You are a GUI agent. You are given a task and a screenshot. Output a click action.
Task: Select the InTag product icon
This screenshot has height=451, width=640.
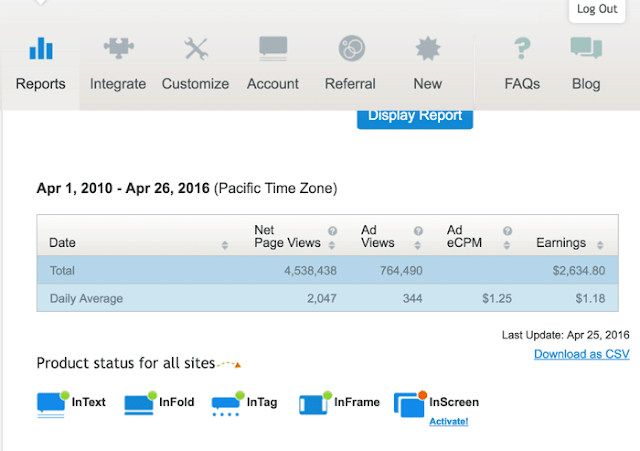point(228,404)
